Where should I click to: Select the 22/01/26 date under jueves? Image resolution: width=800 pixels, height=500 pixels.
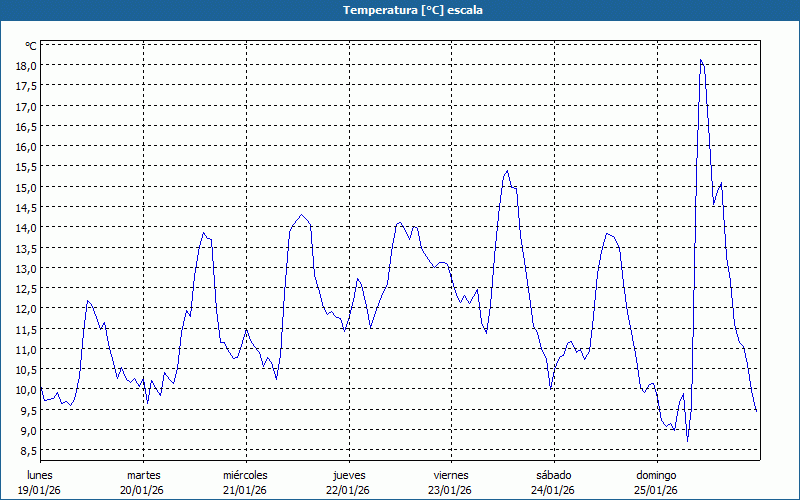point(348,490)
